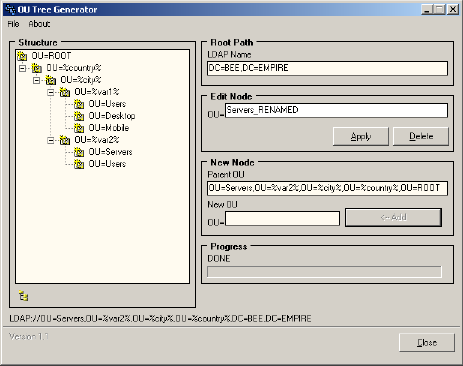Collapse the OU=%city% node
The image size is (463, 366).
click(37, 80)
